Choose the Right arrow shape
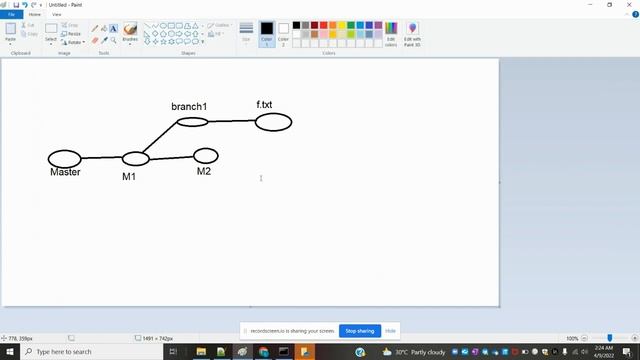Screen dimensions: 640x360 [179, 33]
